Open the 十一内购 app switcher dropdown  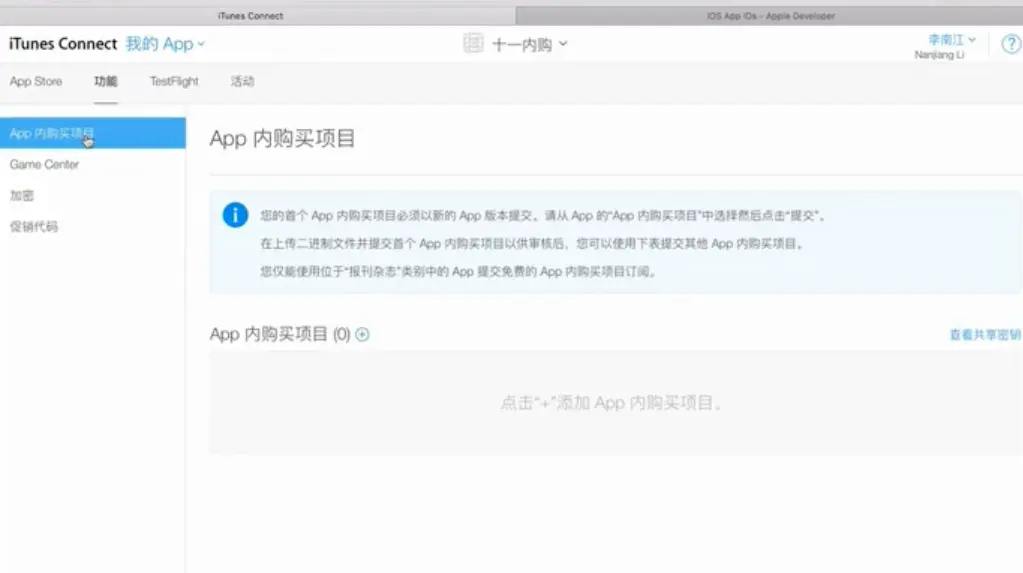point(529,44)
